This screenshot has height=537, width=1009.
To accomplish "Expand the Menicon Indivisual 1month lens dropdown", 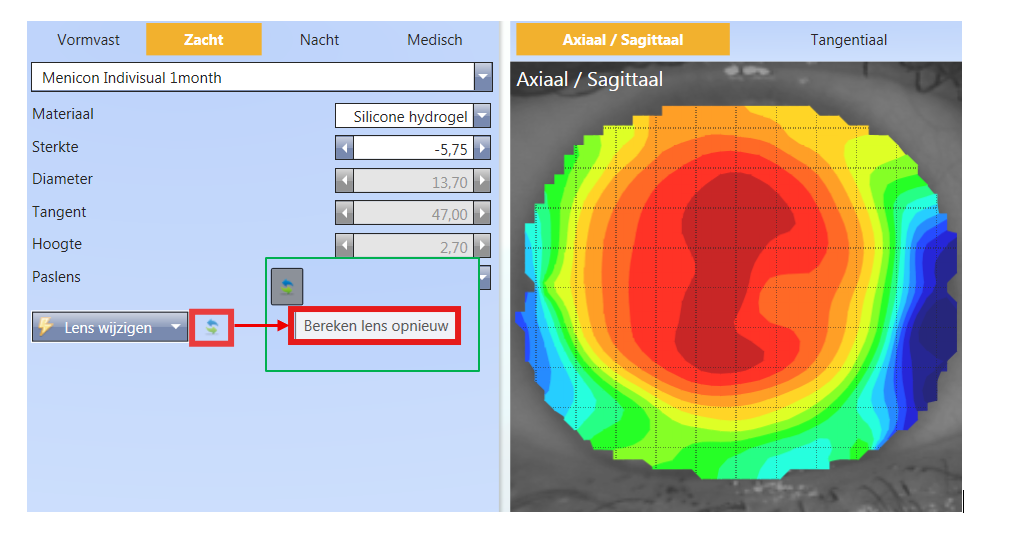I will (483, 77).
